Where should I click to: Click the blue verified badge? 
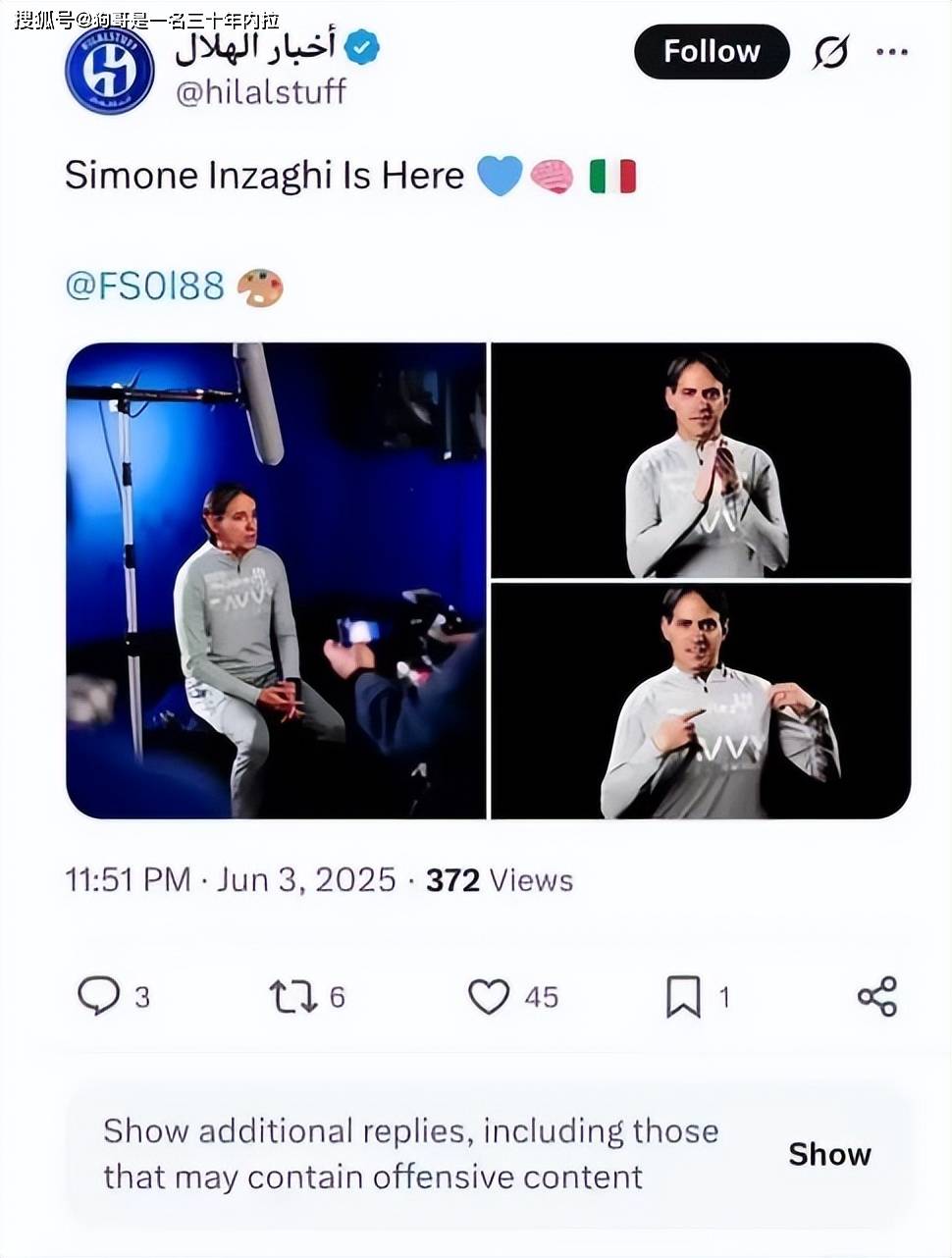coord(362,48)
